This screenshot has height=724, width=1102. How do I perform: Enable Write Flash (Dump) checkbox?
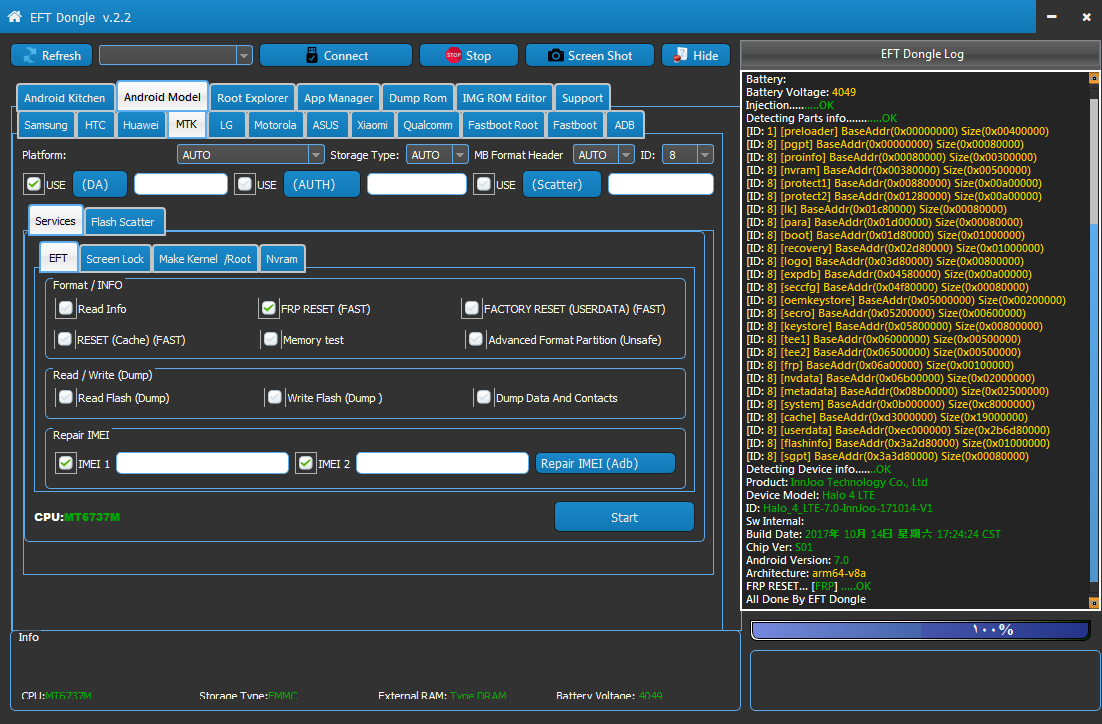(x=275, y=397)
